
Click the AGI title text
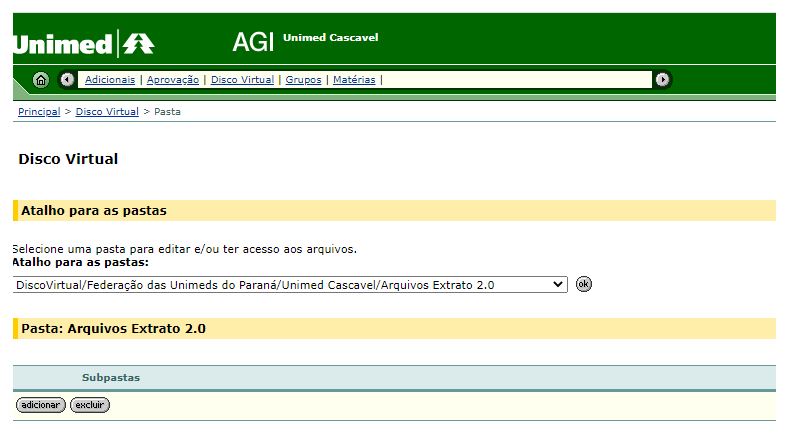[x=253, y=42]
